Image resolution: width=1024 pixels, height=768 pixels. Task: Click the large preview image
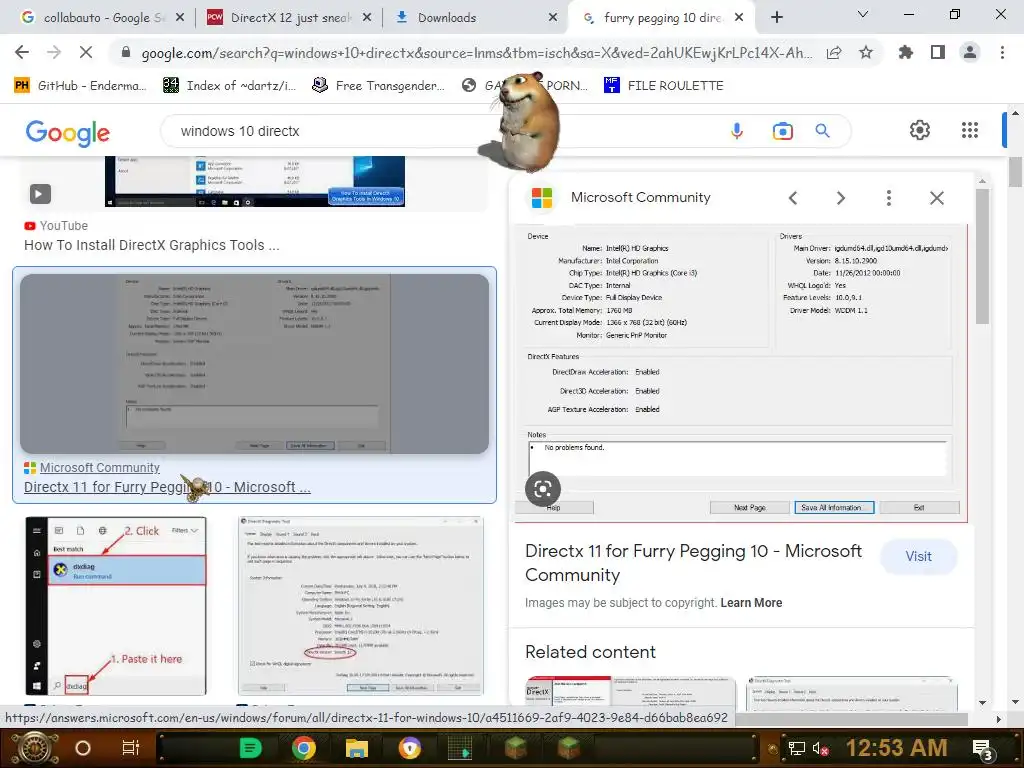741,372
